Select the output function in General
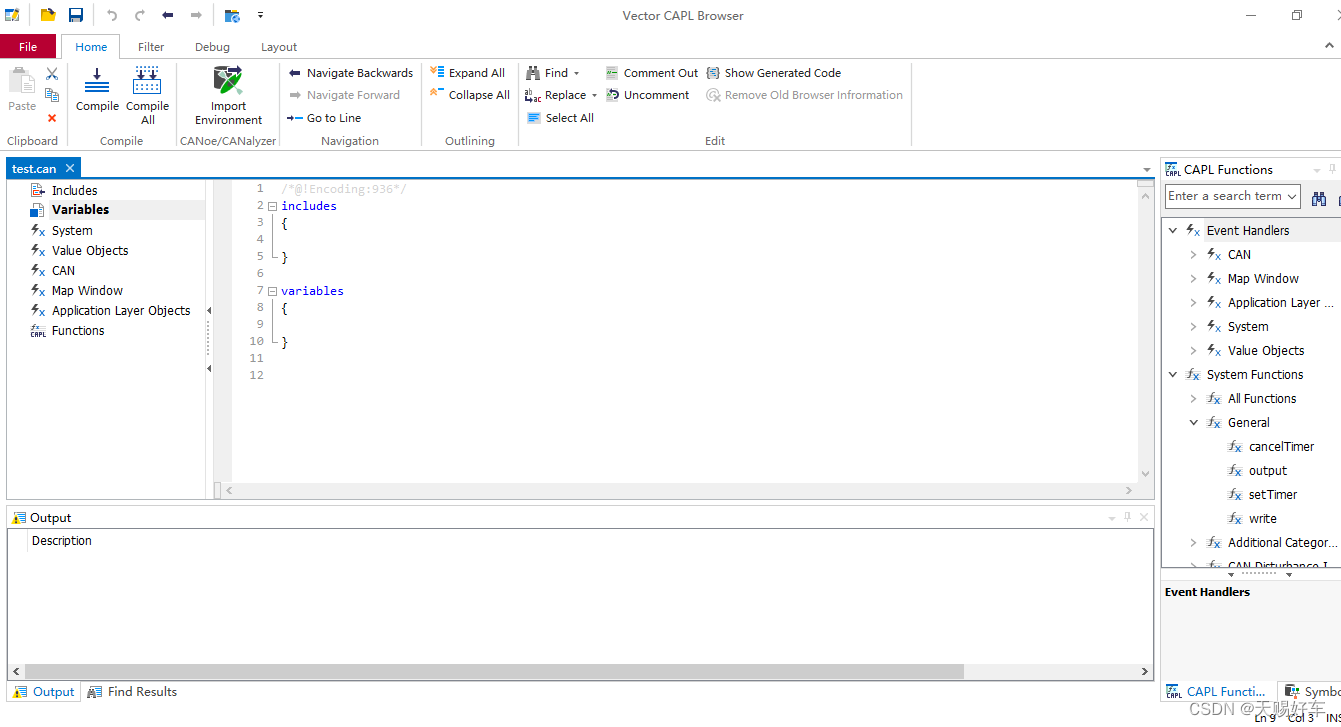 point(1268,471)
